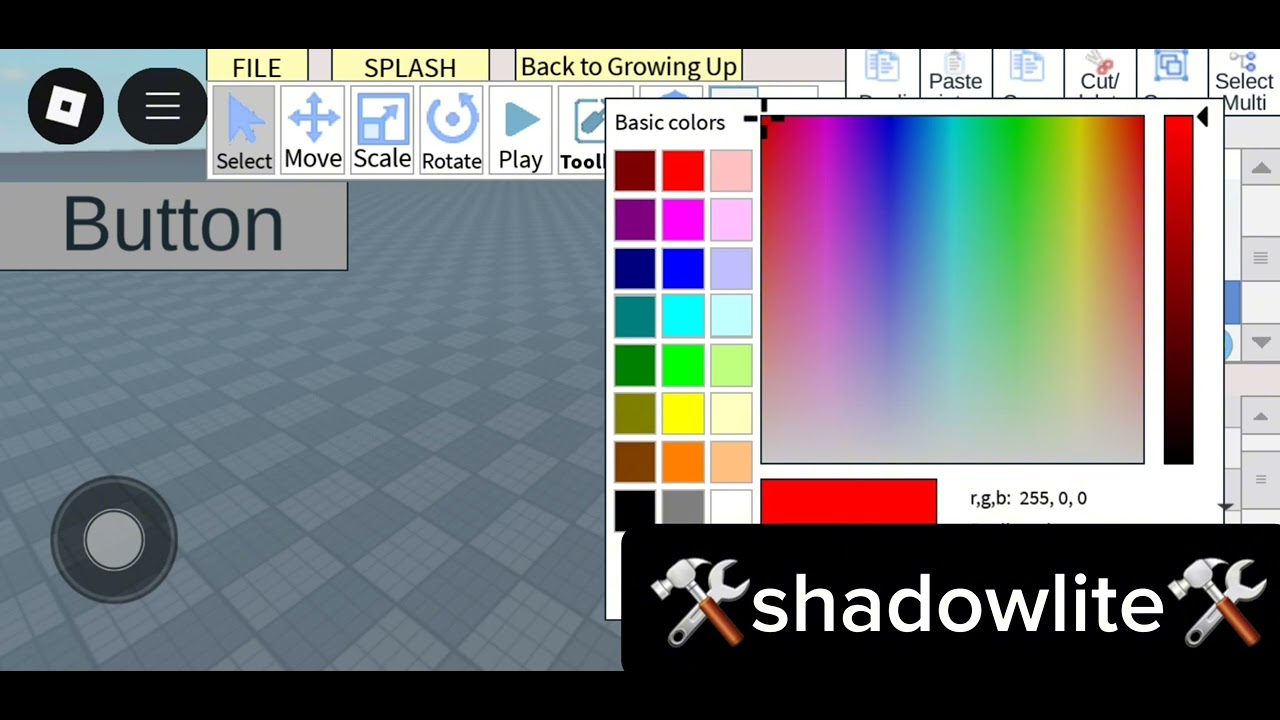1280x720 pixels.
Task: Click inside the rainbow hue-saturation field
Action: coord(952,289)
